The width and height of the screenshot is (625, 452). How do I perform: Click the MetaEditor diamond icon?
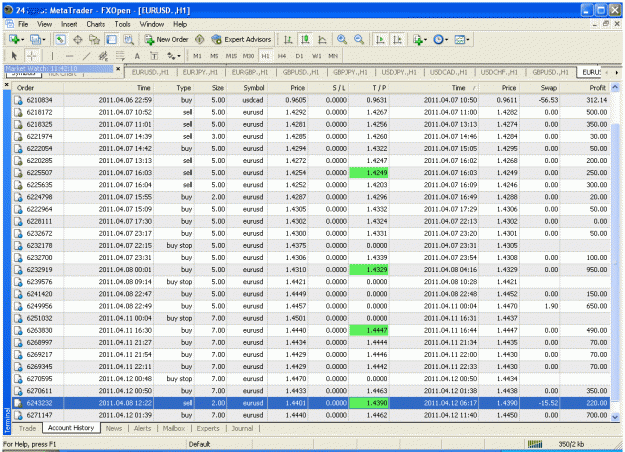(200, 39)
